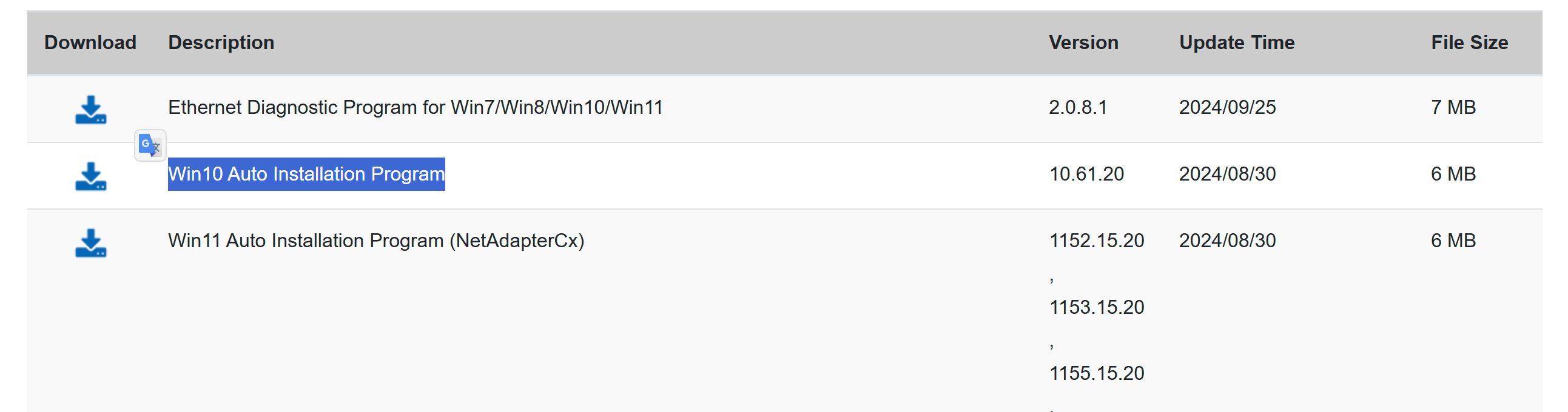
Task: Click the Win10 row's 2024/08/30 date
Action: (1227, 174)
